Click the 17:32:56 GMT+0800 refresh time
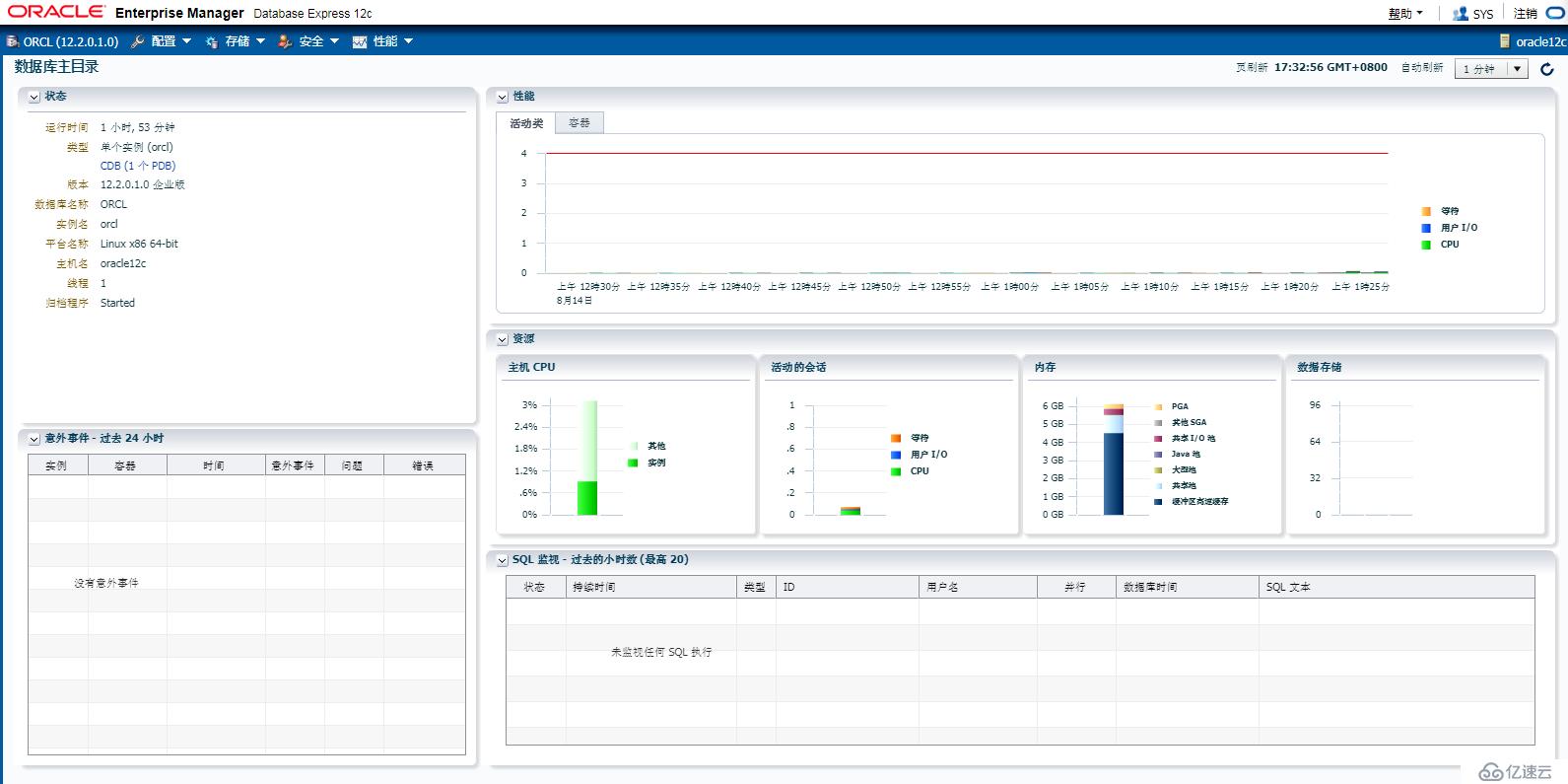Viewport: 1568px width, 784px height. [1330, 67]
